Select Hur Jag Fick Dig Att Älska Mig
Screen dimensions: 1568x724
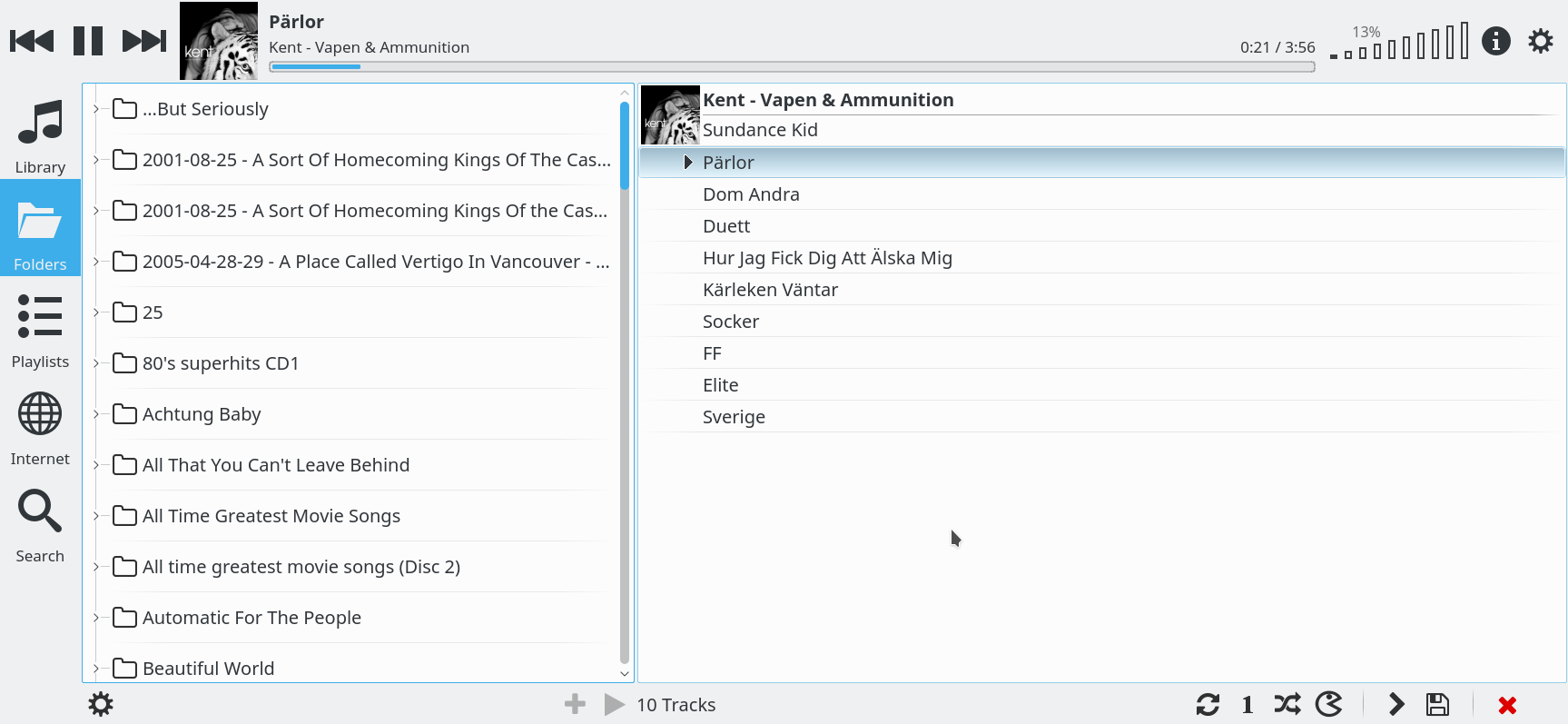[x=1102, y=258]
